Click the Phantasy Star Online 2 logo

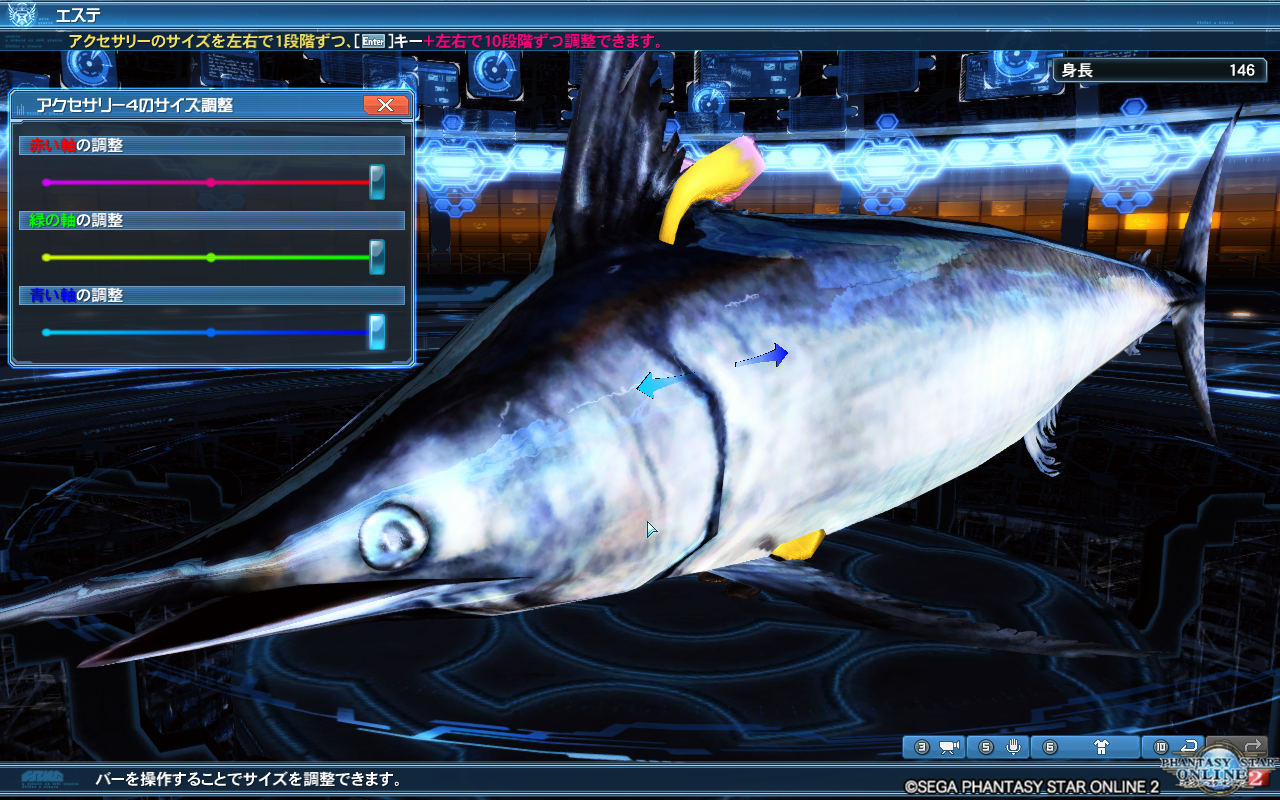pyautogui.click(x=1218, y=770)
